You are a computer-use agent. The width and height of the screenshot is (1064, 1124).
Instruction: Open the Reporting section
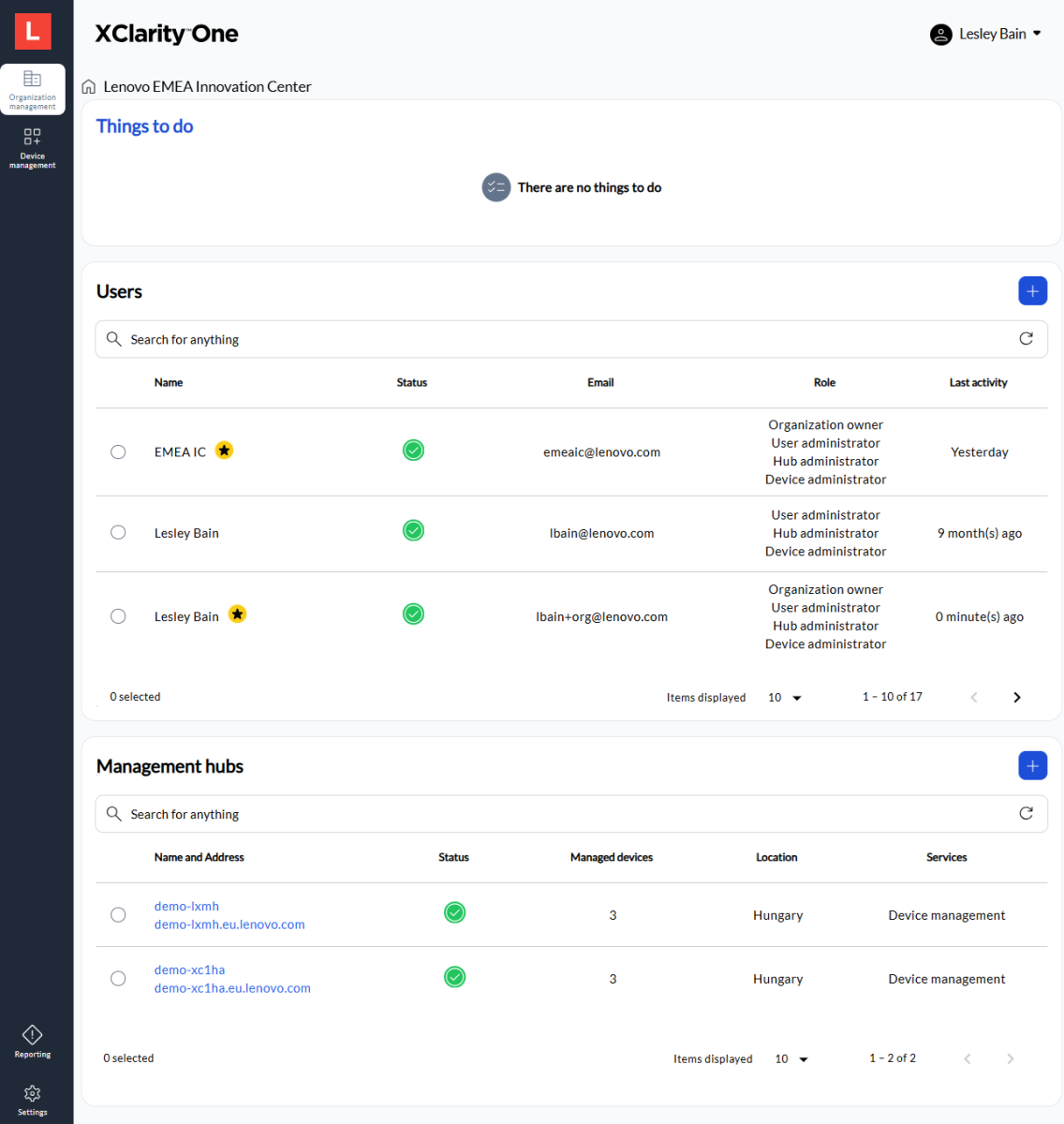(32, 1040)
